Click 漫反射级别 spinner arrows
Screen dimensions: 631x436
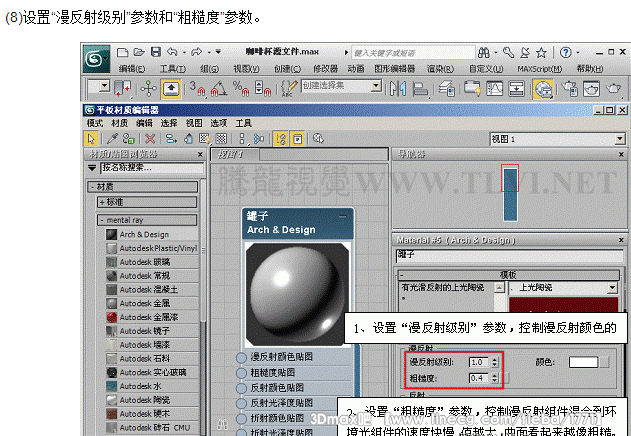(x=495, y=362)
